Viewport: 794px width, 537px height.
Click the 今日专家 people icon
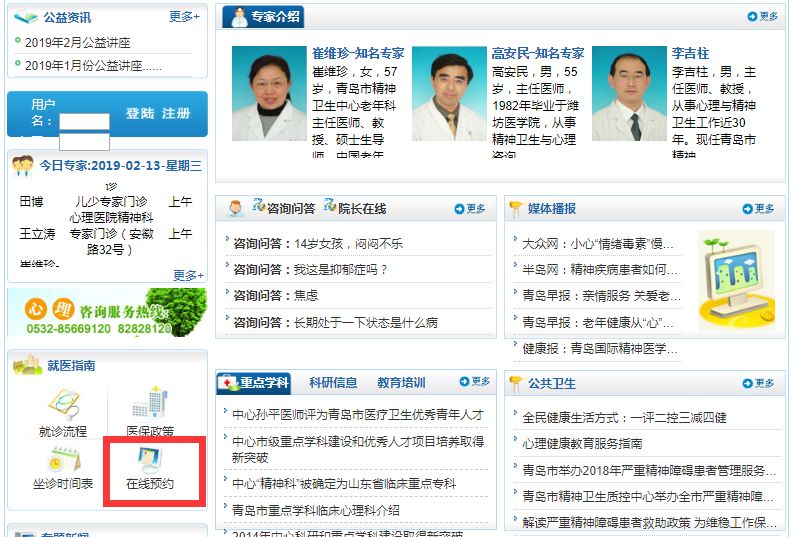pos(23,166)
